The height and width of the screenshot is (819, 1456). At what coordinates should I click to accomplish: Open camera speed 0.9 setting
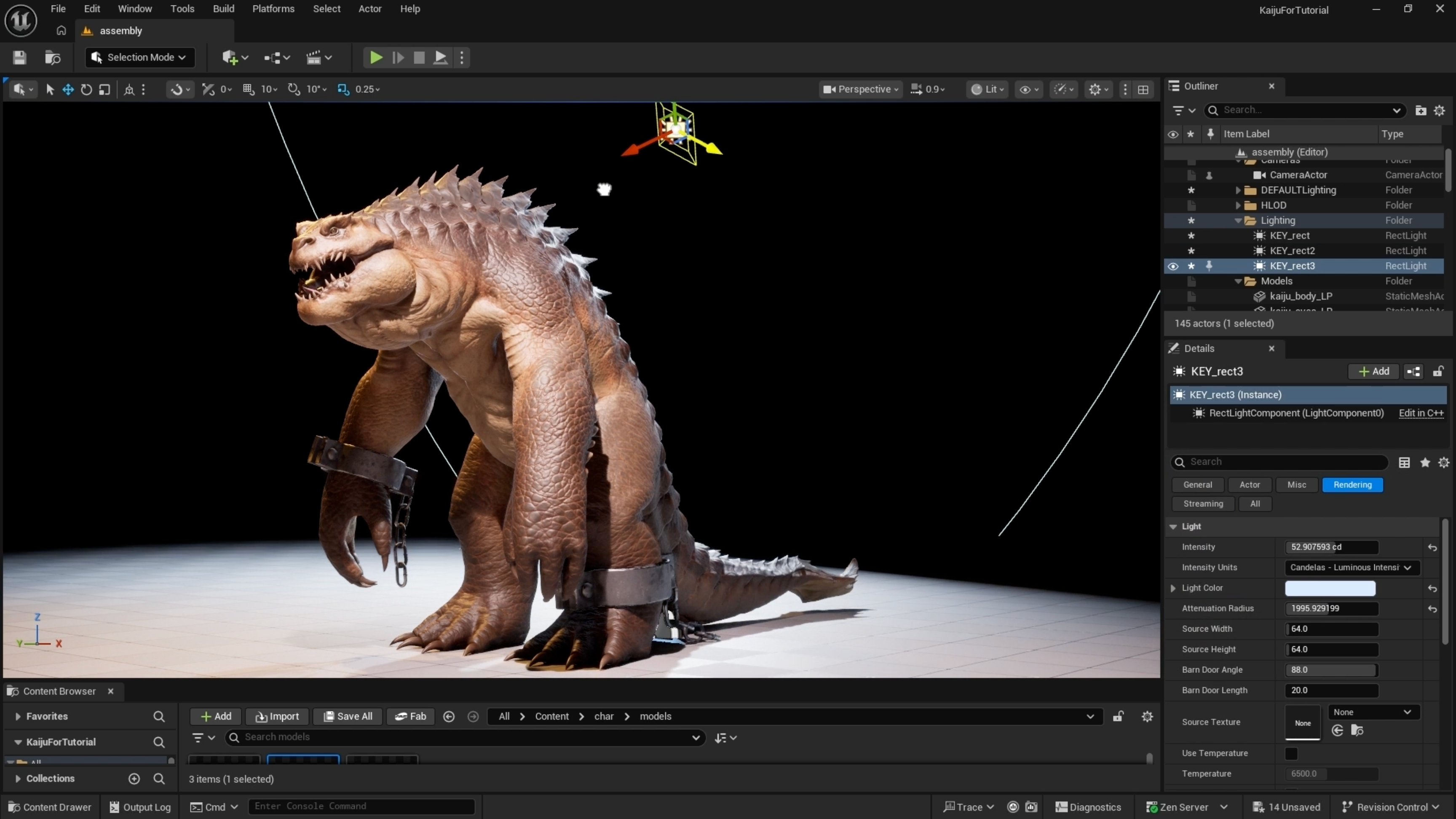point(928,89)
